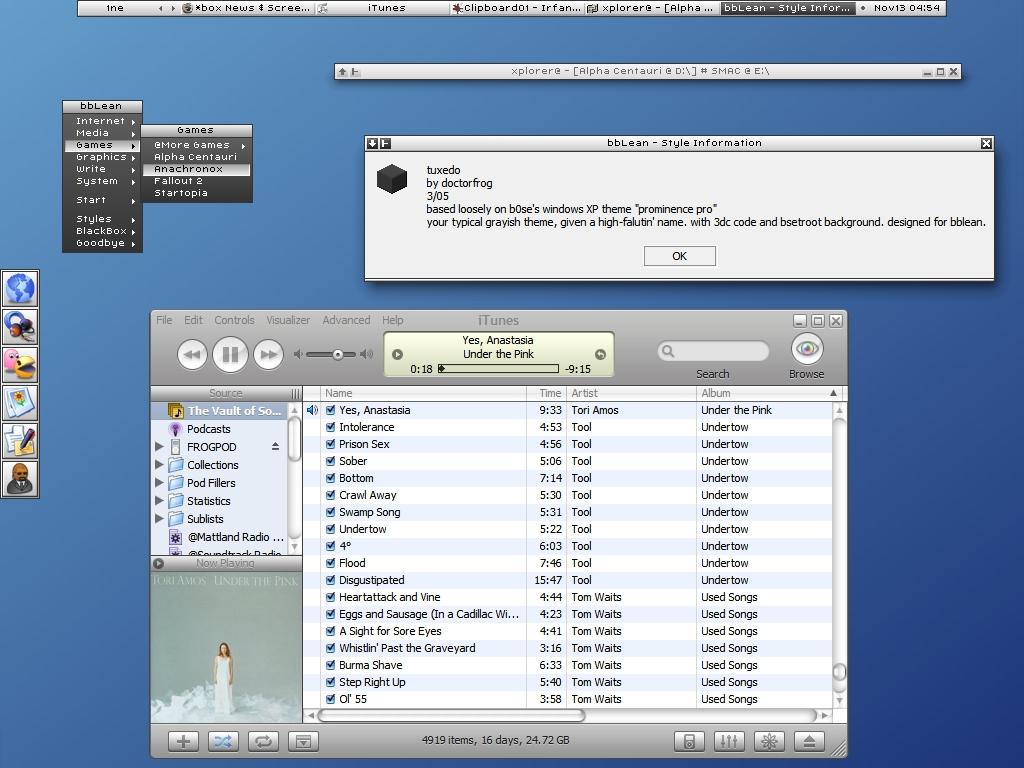Click the add playlist plus button
Viewport: 1024px width, 768px height.
[184, 741]
